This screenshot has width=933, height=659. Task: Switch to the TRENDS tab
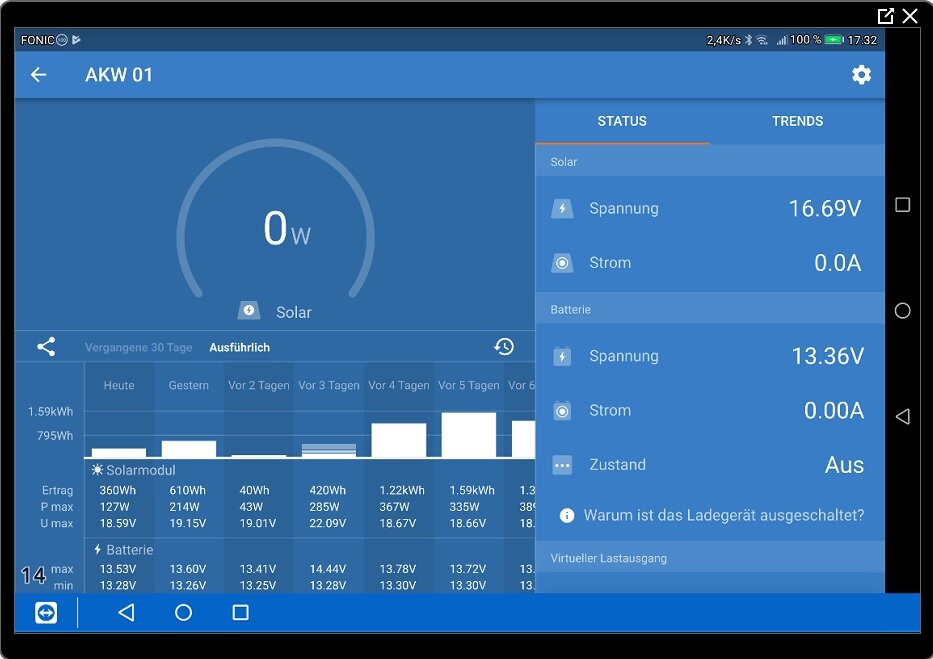(797, 121)
